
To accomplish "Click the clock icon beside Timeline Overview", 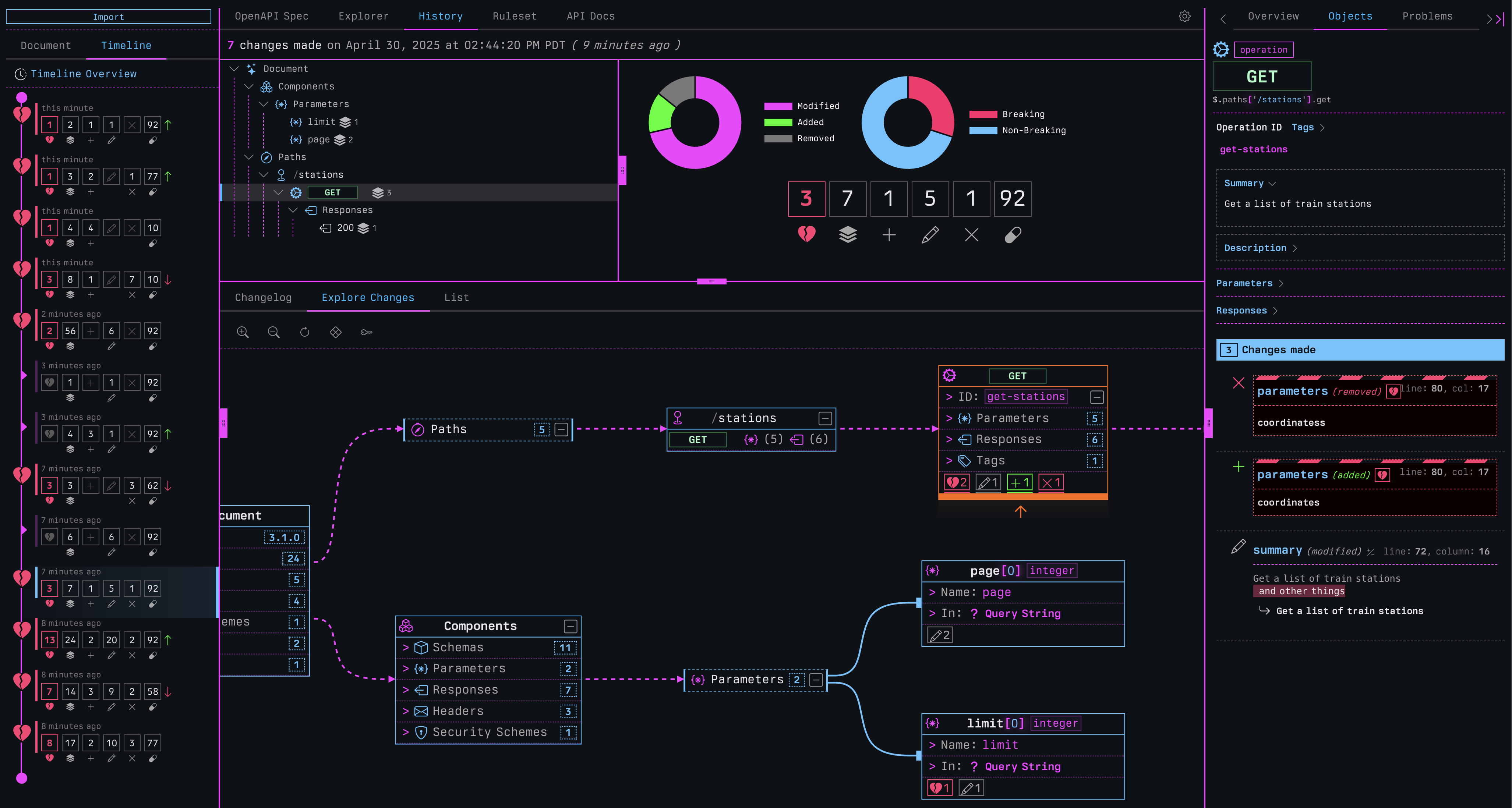I will [21, 74].
